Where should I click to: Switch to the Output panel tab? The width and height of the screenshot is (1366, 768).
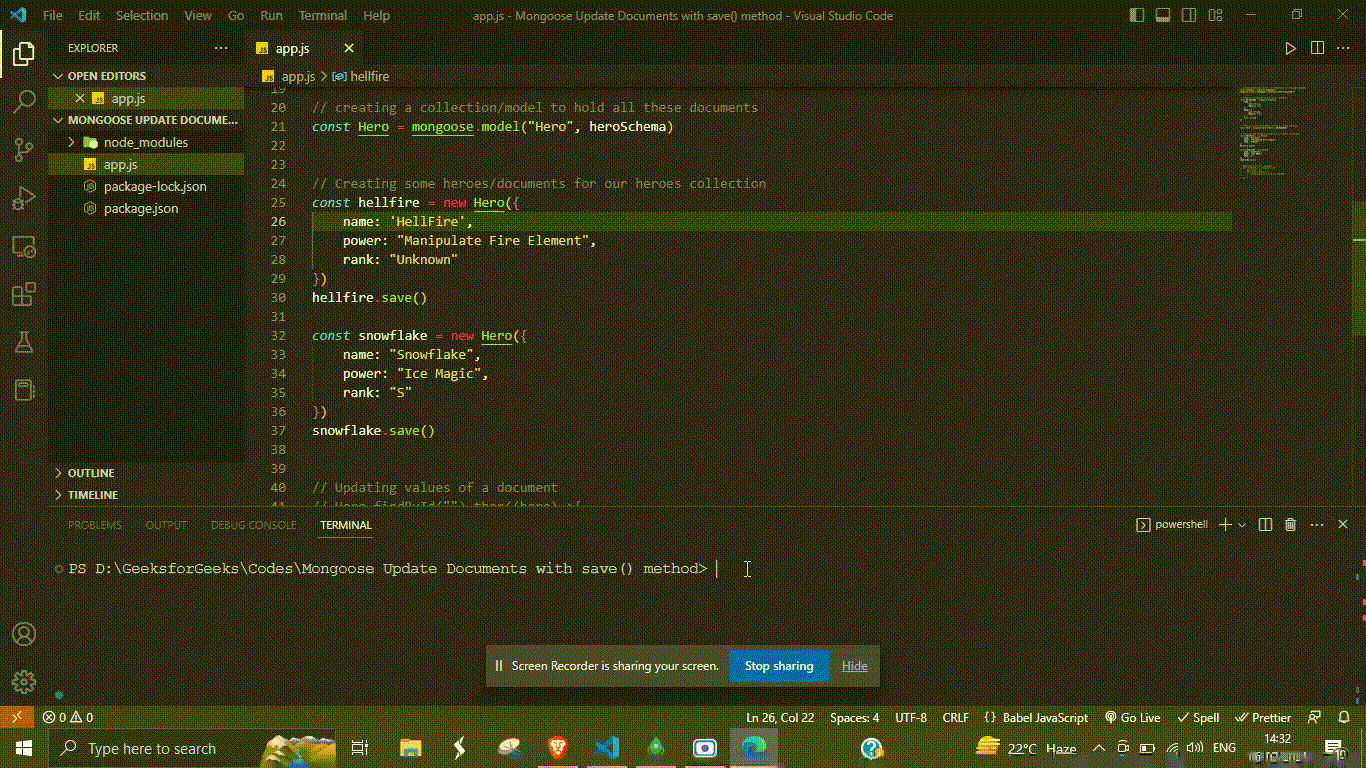point(166,524)
